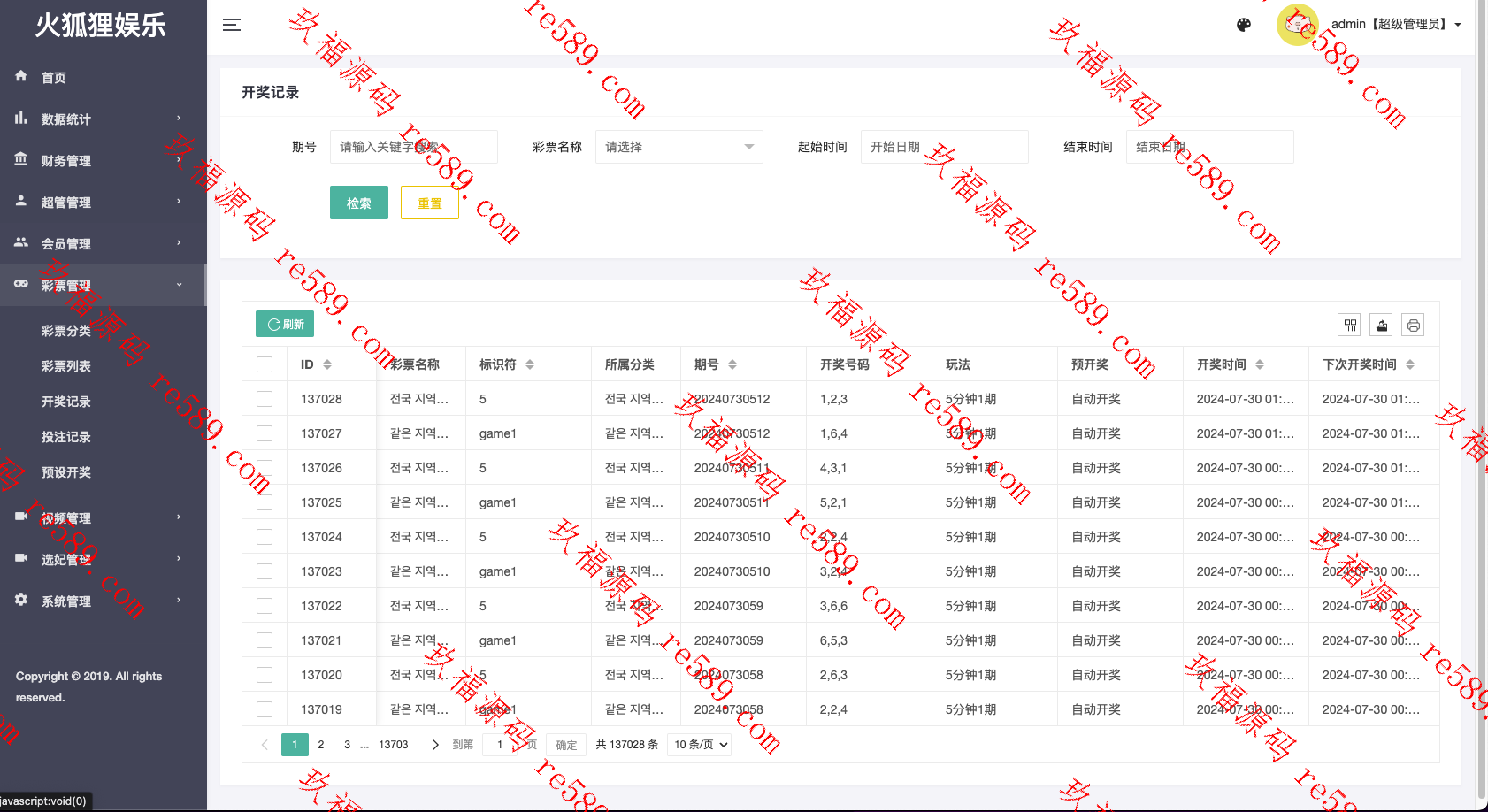Open the admin user dropdown menu
The width and height of the screenshot is (1488, 812).
click(1396, 25)
